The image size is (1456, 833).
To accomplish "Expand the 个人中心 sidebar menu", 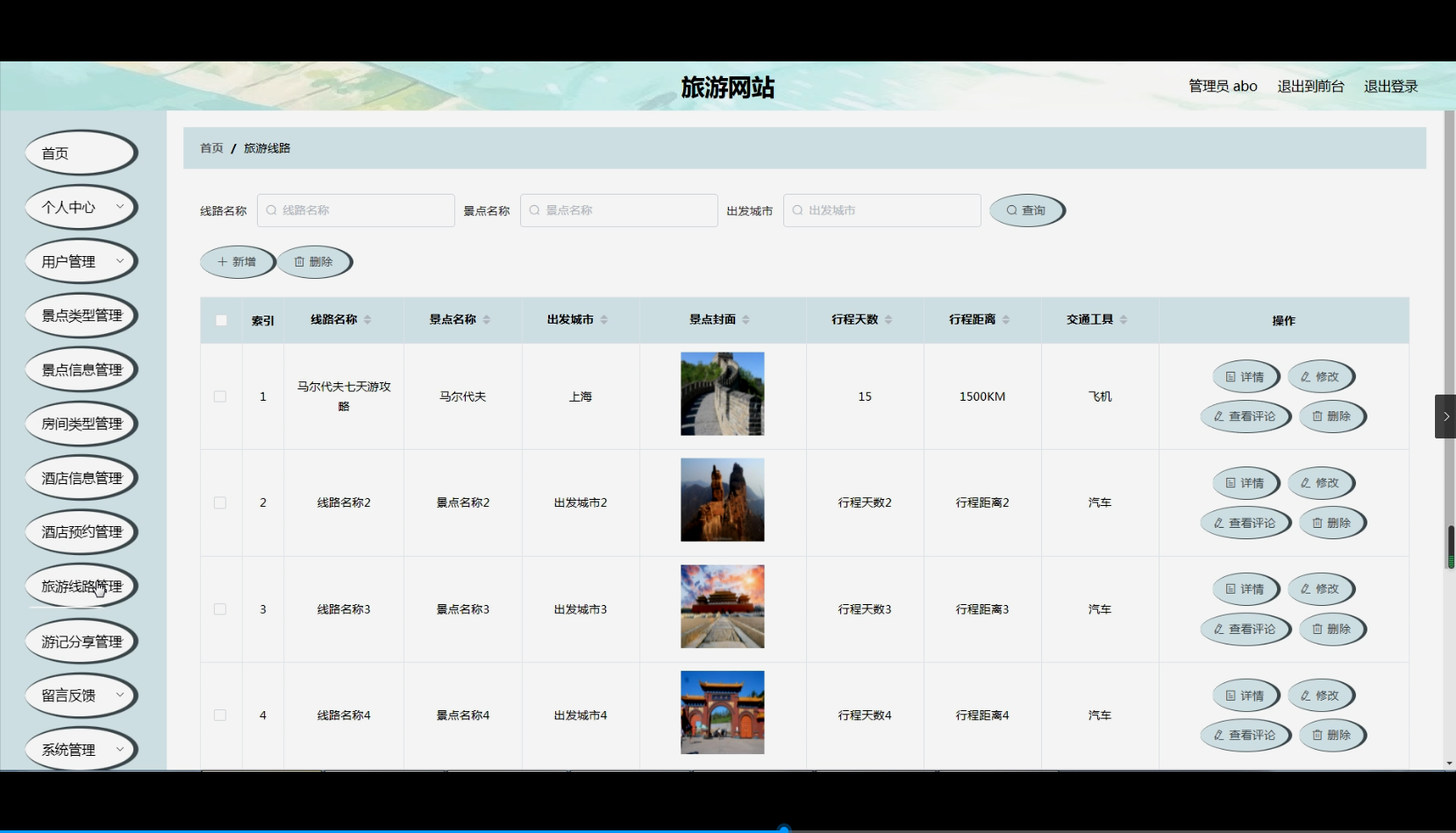I will [x=81, y=208].
